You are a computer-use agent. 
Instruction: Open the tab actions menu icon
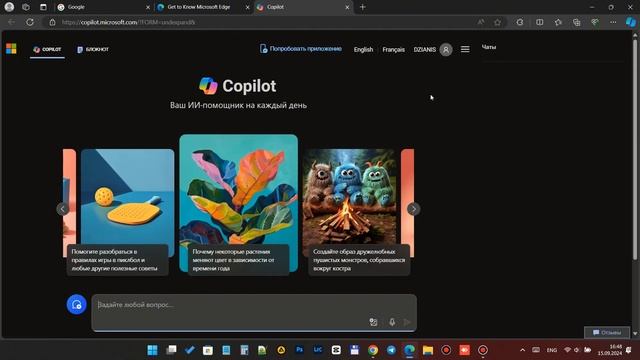click(x=43, y=7)
